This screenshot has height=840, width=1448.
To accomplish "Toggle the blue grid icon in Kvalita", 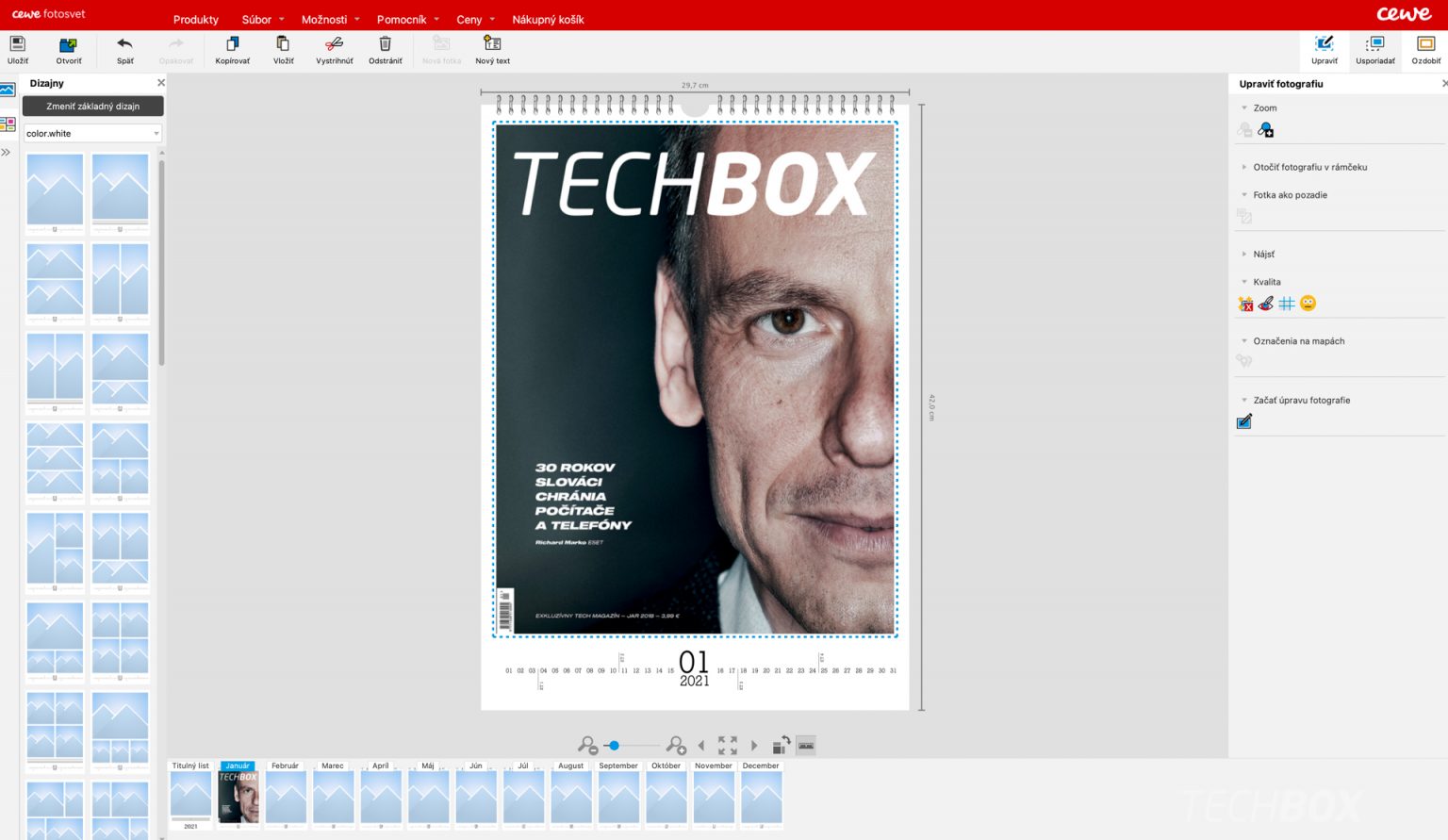I will pos(1287,304).
